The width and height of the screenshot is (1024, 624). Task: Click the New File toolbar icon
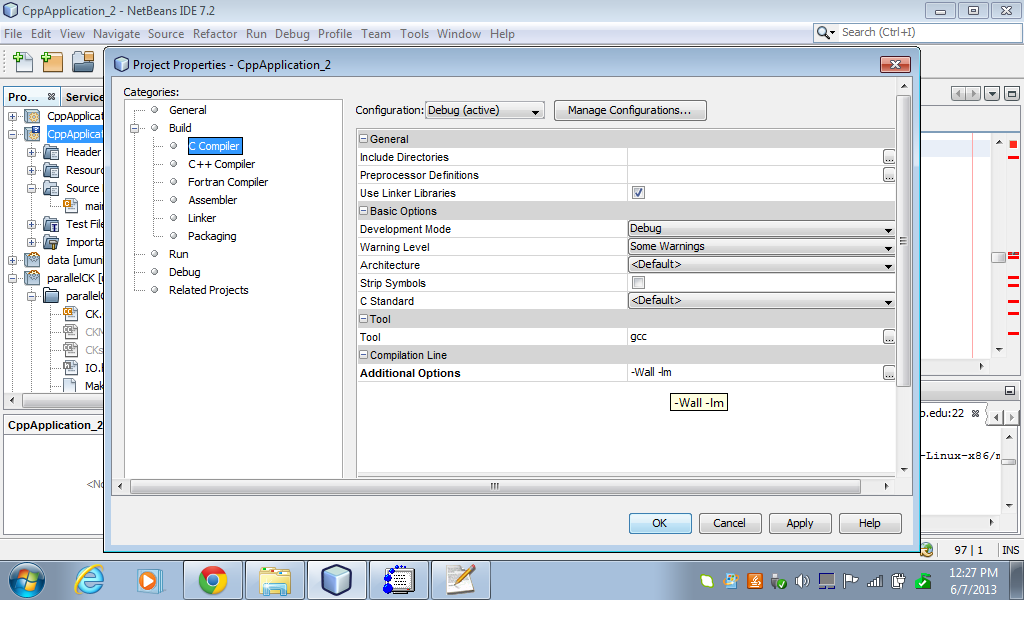[22, 62]
